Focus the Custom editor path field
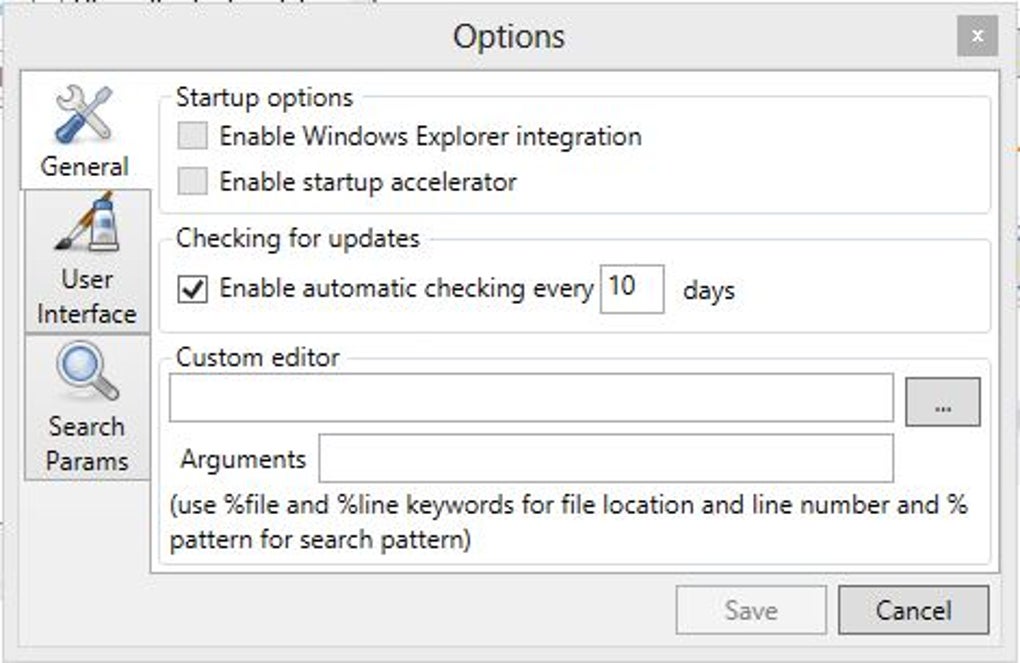This screenshot has height=663, width=1020. coord(531,398)
